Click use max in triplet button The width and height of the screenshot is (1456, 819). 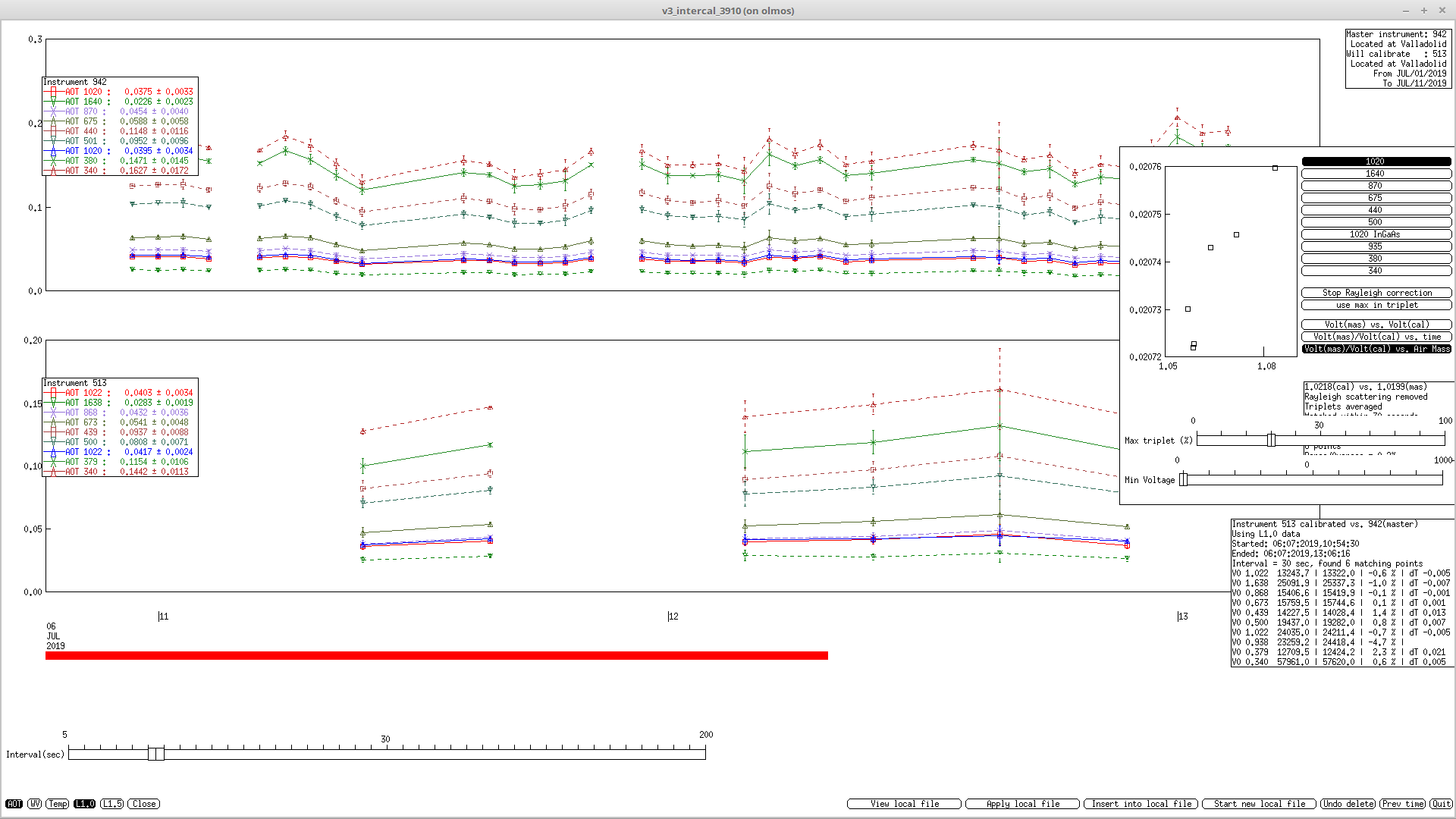pyautogui.click(x=1376, y=305)
